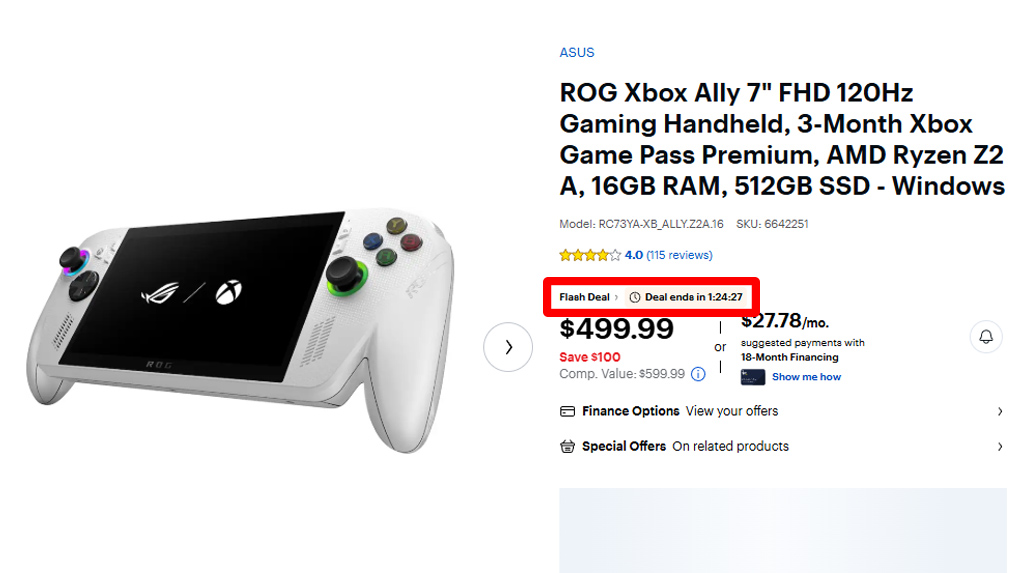Open the 115 reviews link
Screen dimensions: 1018x573
(x=679, y=255)
